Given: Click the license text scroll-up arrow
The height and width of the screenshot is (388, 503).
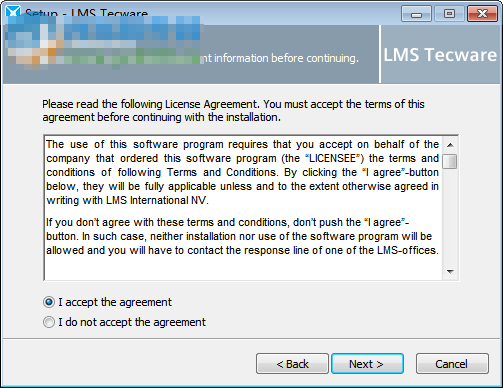Looking at the screenshot, I should [x=450, y=145].
